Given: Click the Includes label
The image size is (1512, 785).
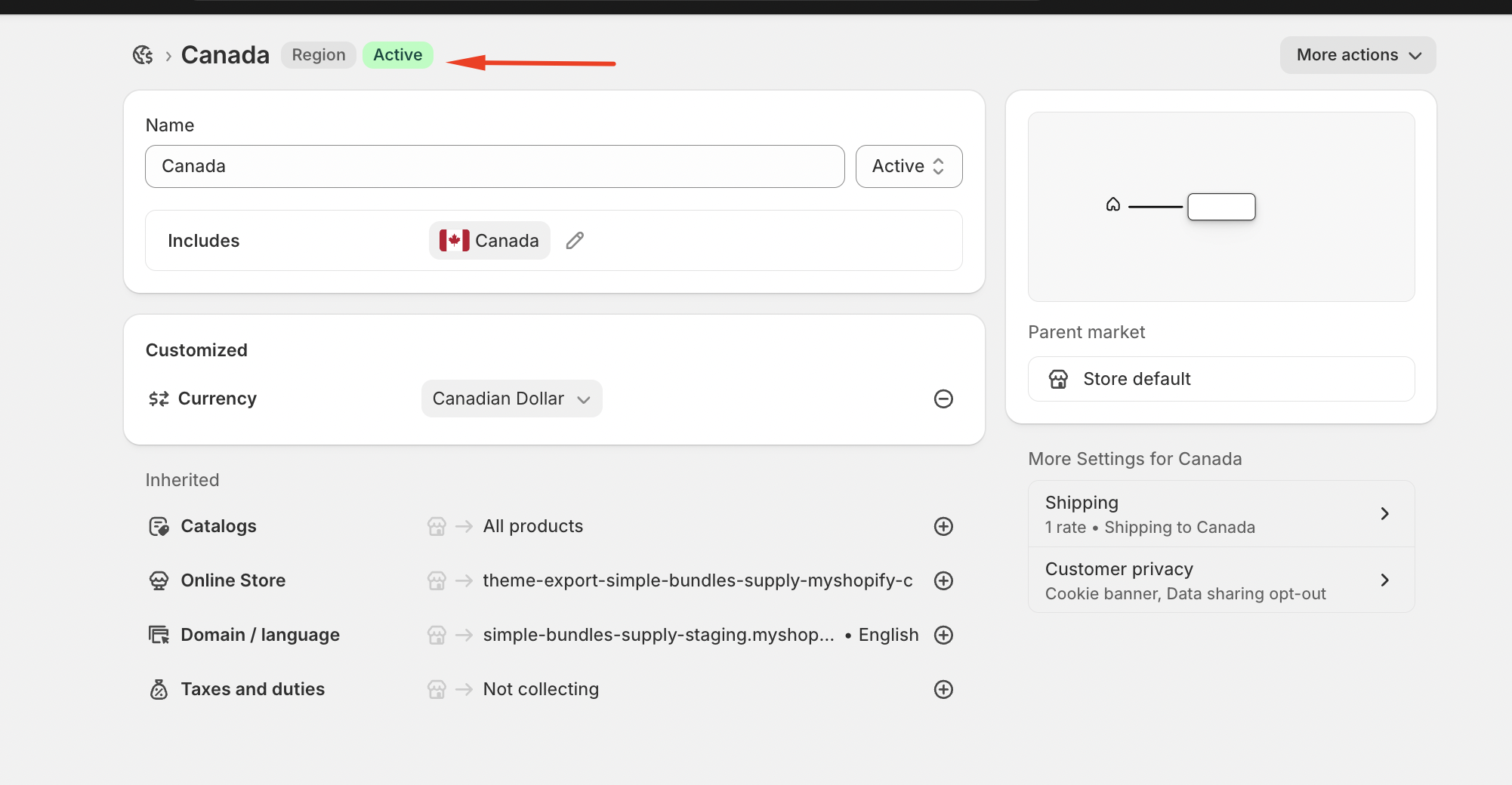Looking at the screenshot, I should (203, 241).
